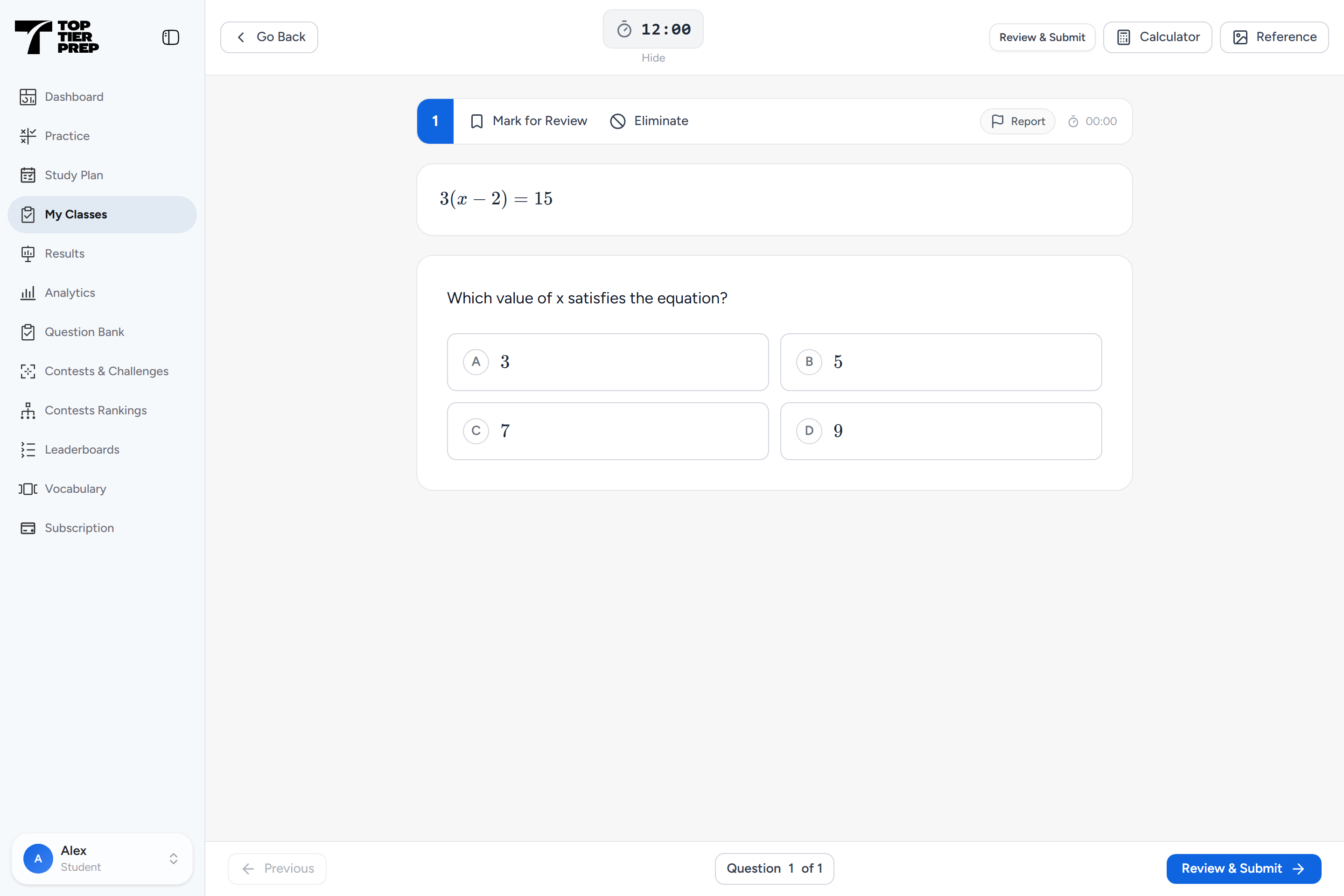Select answer choice C, 7

608,431
